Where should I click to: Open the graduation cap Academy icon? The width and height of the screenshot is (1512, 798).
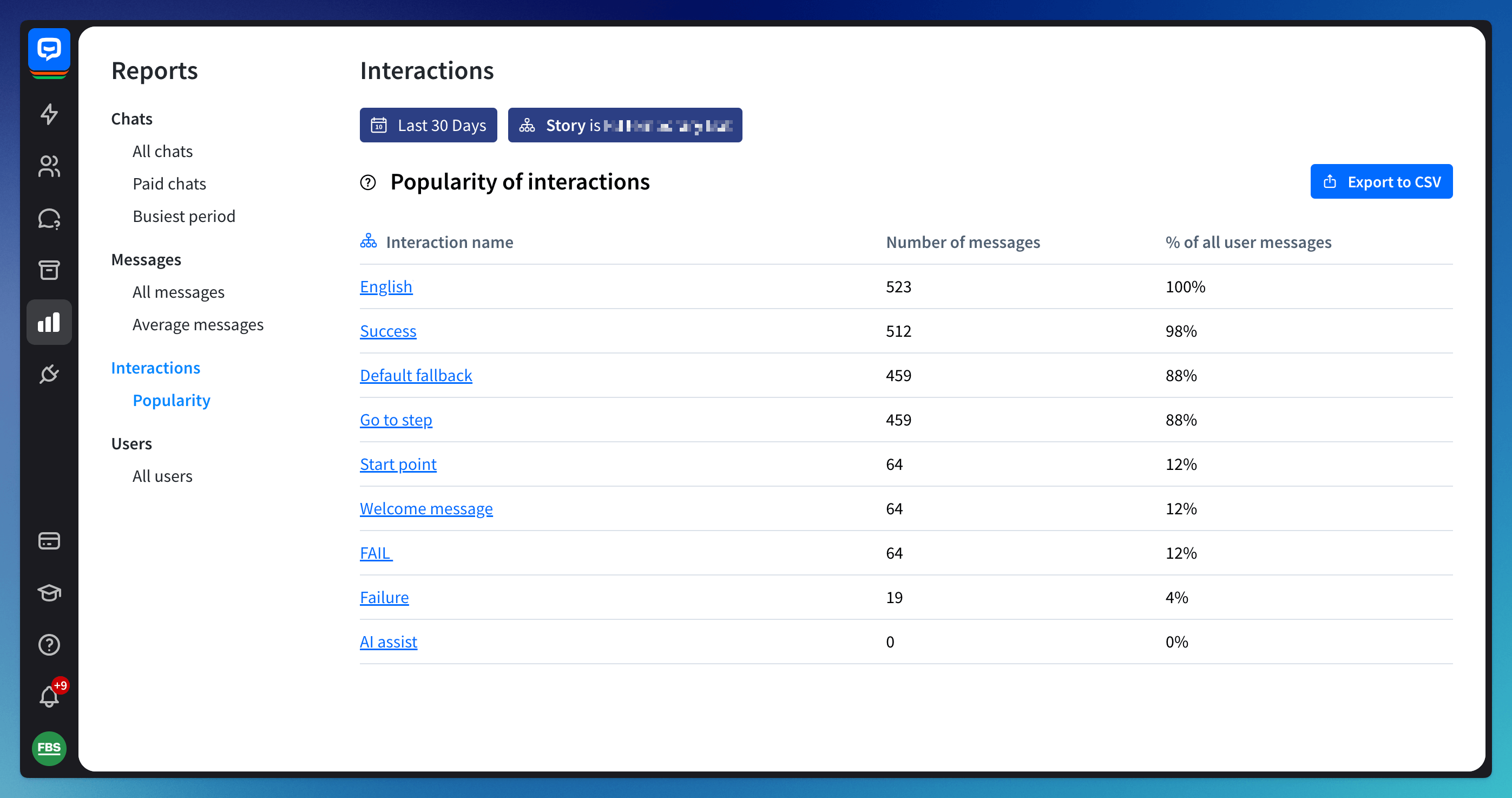[49, 592]
